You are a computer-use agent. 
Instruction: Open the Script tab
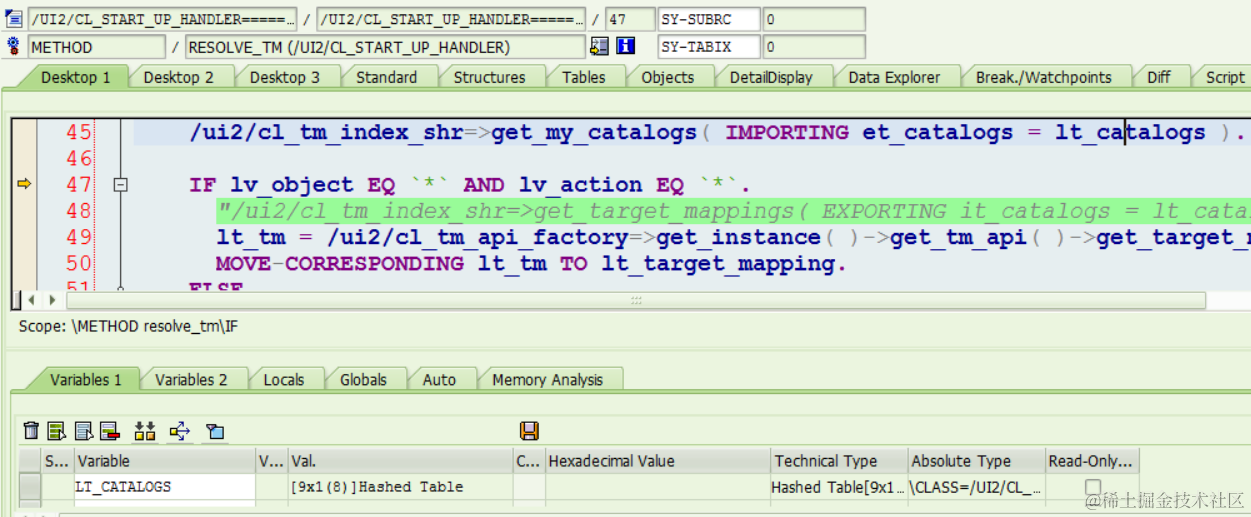[x=1224, y=77]
